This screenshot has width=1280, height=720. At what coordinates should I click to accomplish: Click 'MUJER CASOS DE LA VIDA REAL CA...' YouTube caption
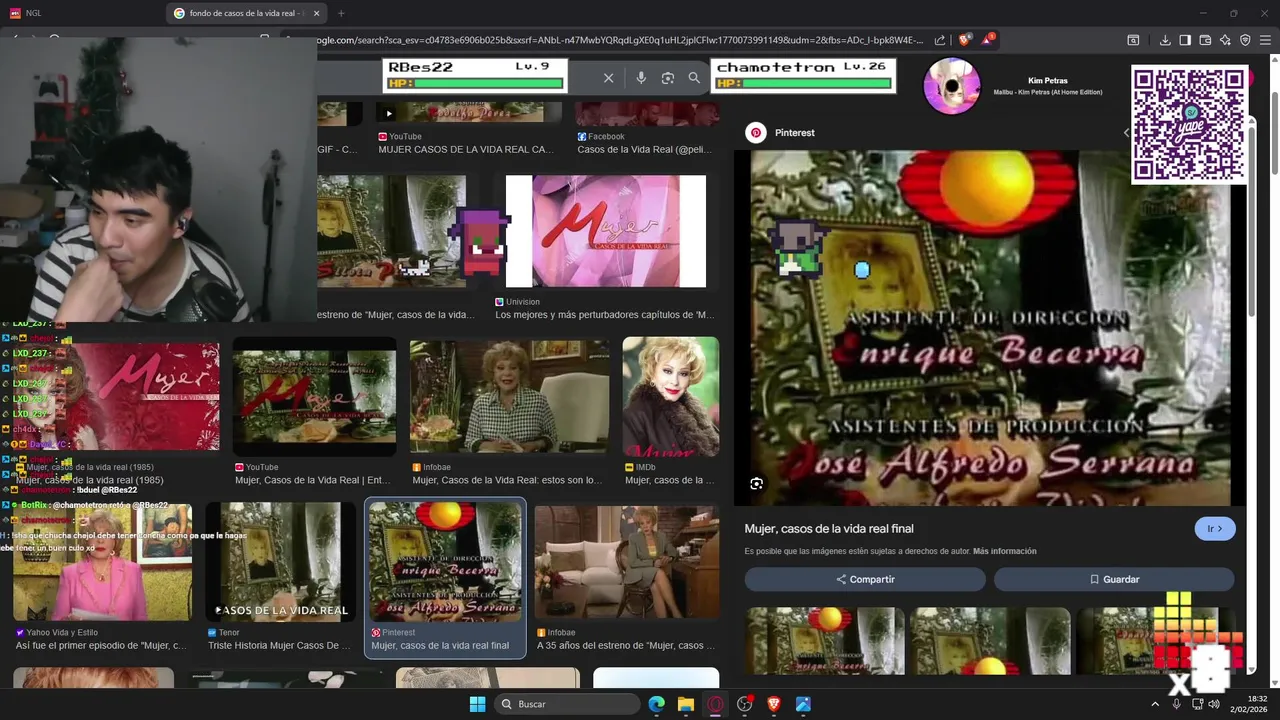[x=466, y=149]
